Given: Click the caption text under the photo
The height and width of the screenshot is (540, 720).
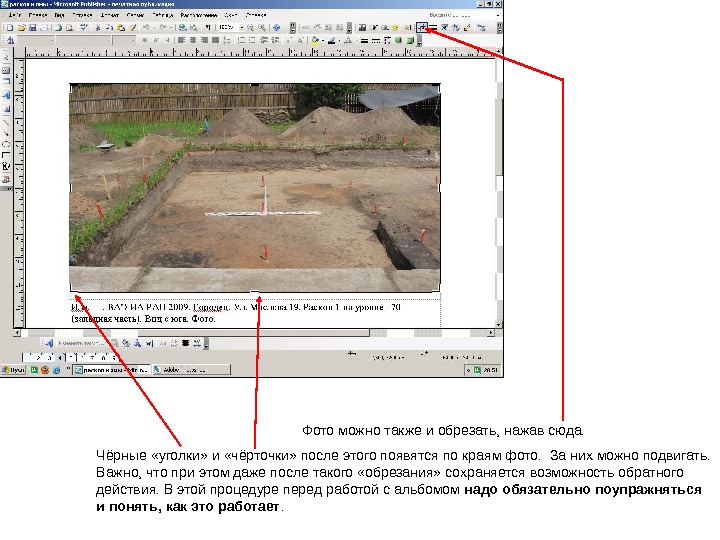Looking at the screenshot, I should pos(236,313).
